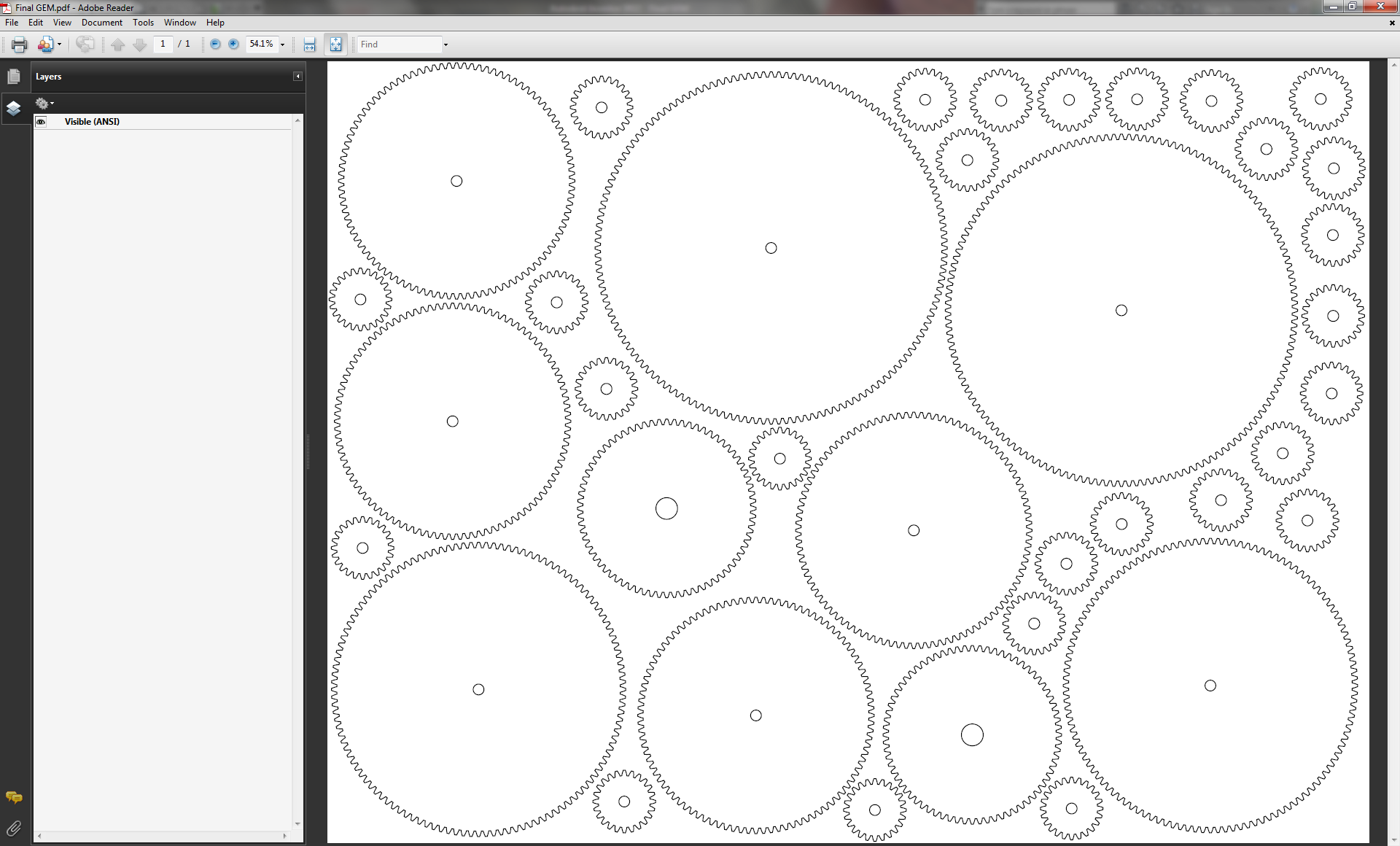This screenshot has height=846, width=1400.
Task: Go to previous page using up arrow
Action: [x=118, y=44]
